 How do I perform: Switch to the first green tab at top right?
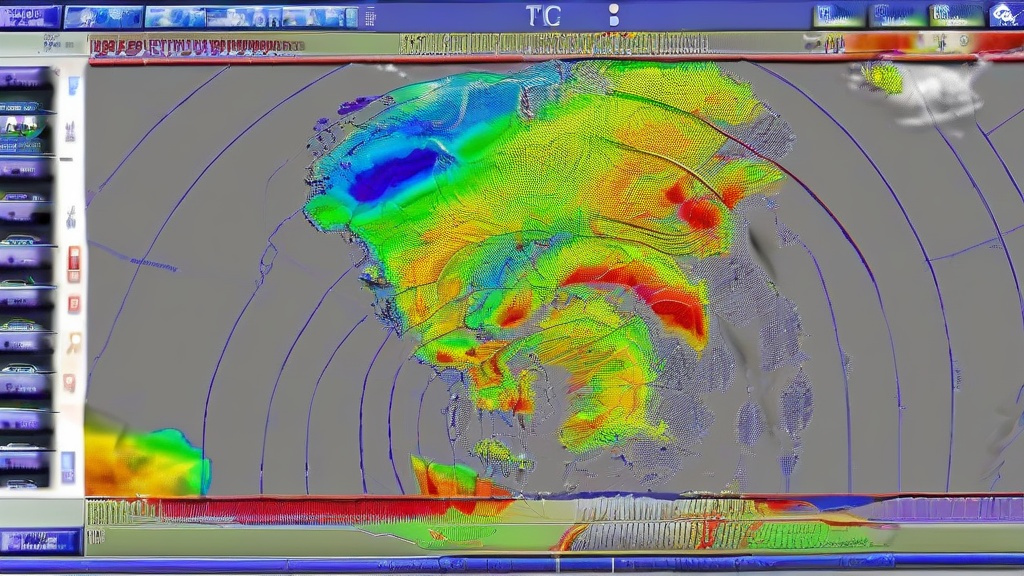click(838, 15)
